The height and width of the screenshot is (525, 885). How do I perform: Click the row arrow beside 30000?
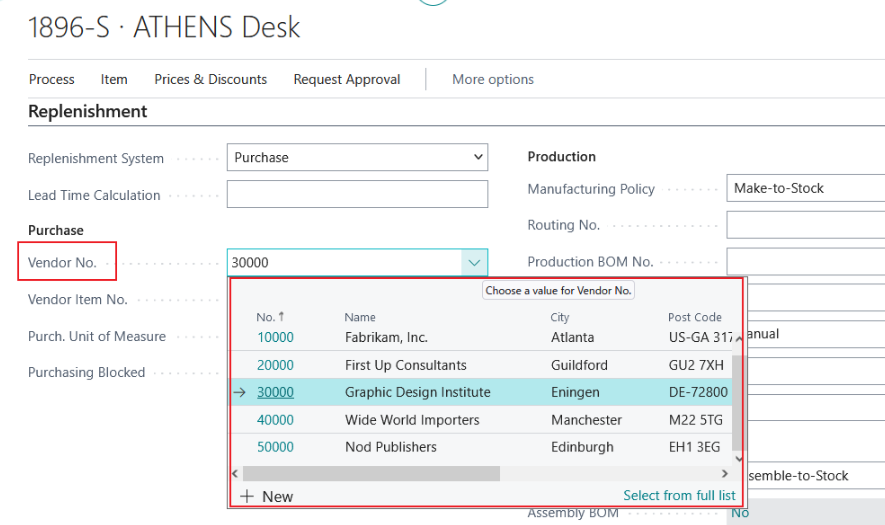coord(240,392)
